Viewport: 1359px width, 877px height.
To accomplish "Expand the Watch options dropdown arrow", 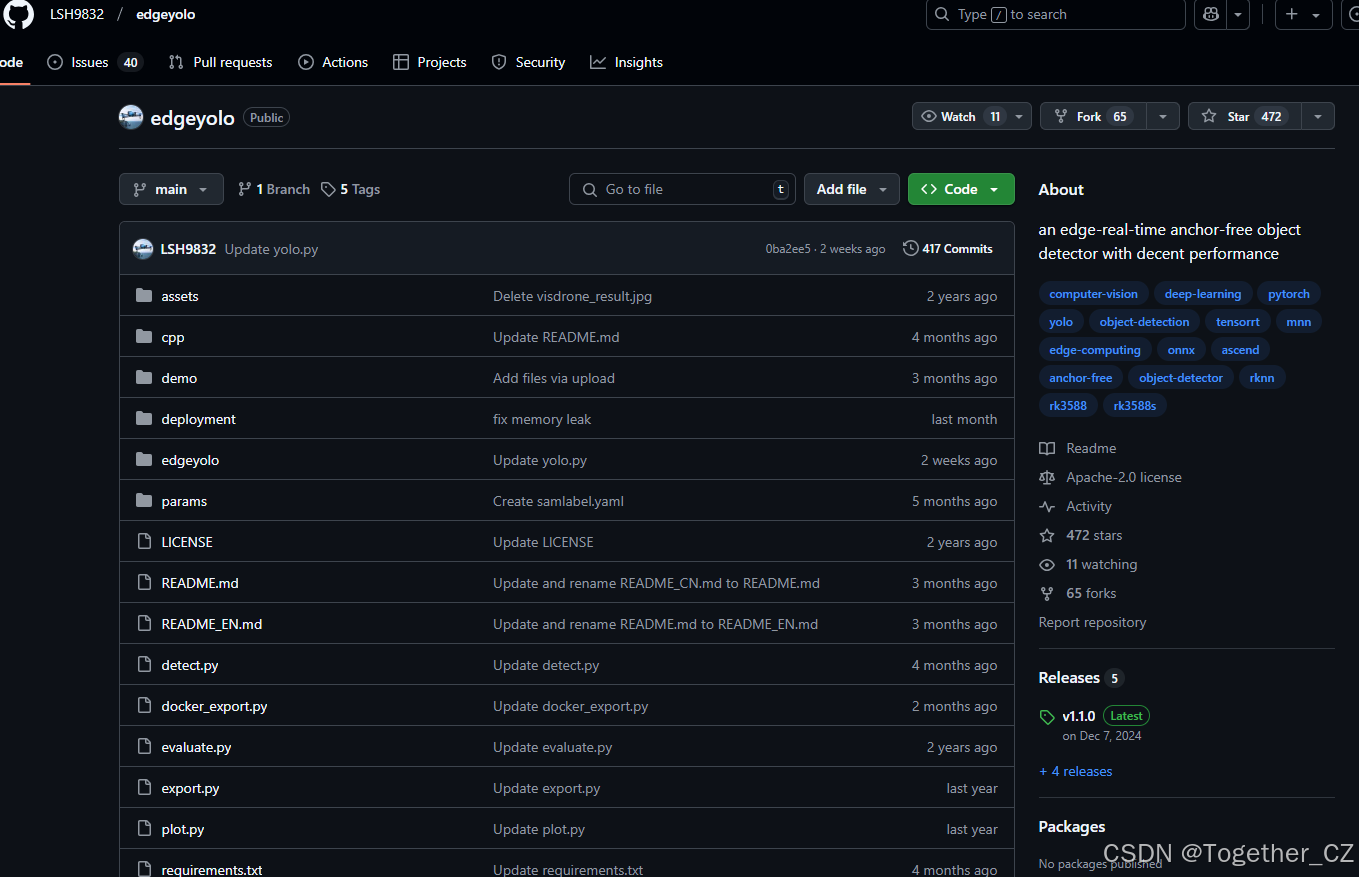I will pos(1019,117).
